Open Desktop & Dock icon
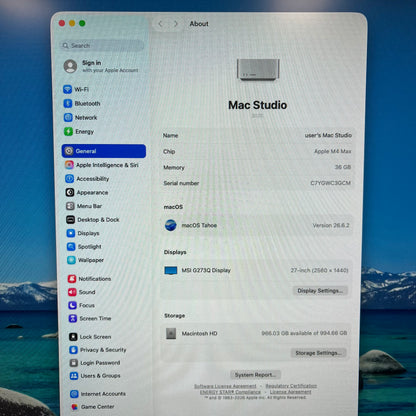The width and height of the screenshot is (416, 416). (70, 220)
